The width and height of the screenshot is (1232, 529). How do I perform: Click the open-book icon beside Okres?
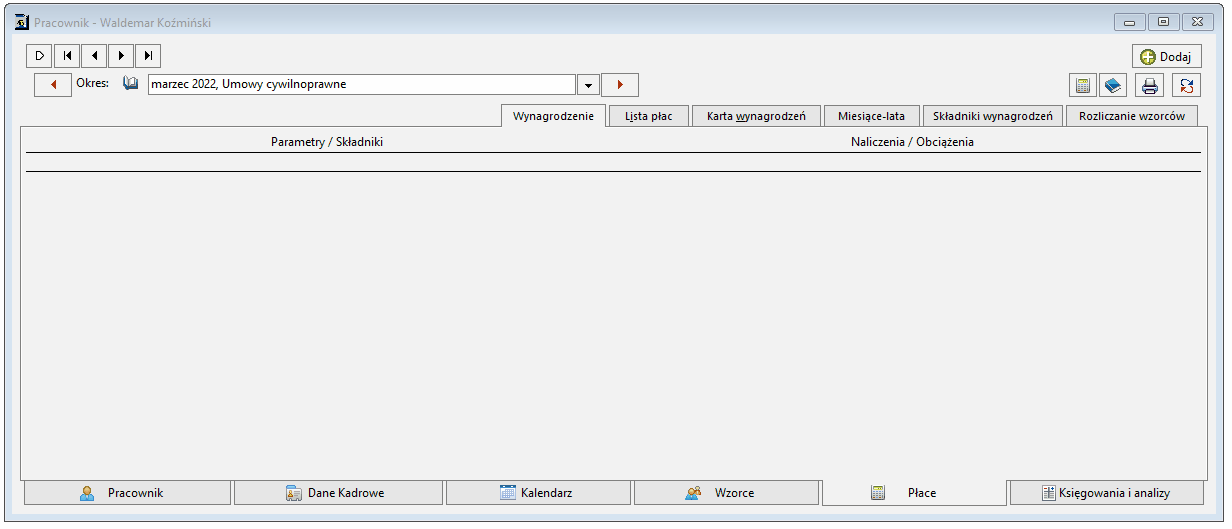pyautogui.click(x=130, y=84)
